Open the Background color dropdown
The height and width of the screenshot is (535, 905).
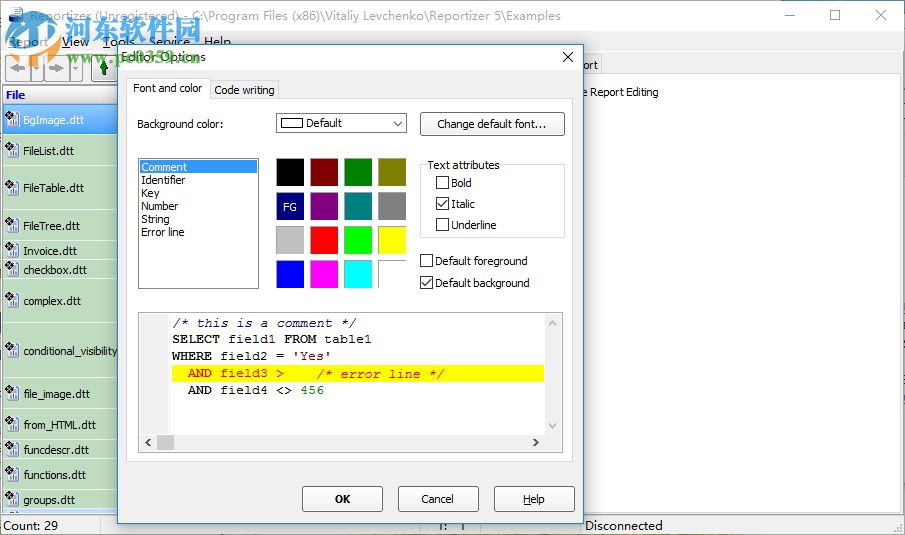click(x=341, y=123)
